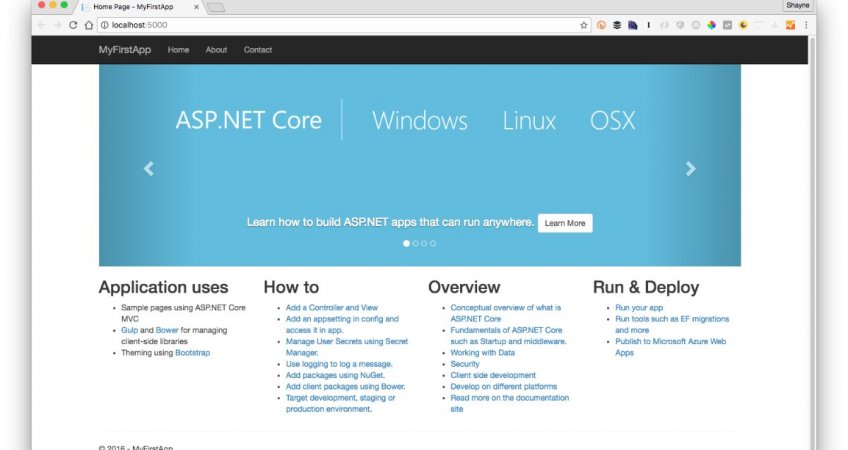Select the Home Page - MyFirstApp tab
Image resolution: width=848 pixels, height=450 pixels.
[133, 7]
